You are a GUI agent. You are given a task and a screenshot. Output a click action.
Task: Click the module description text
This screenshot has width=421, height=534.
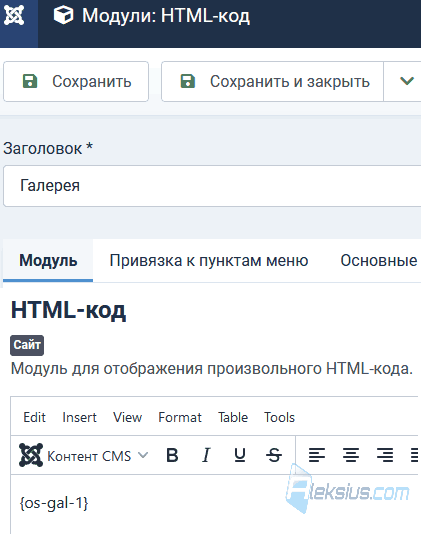point(212,369)
